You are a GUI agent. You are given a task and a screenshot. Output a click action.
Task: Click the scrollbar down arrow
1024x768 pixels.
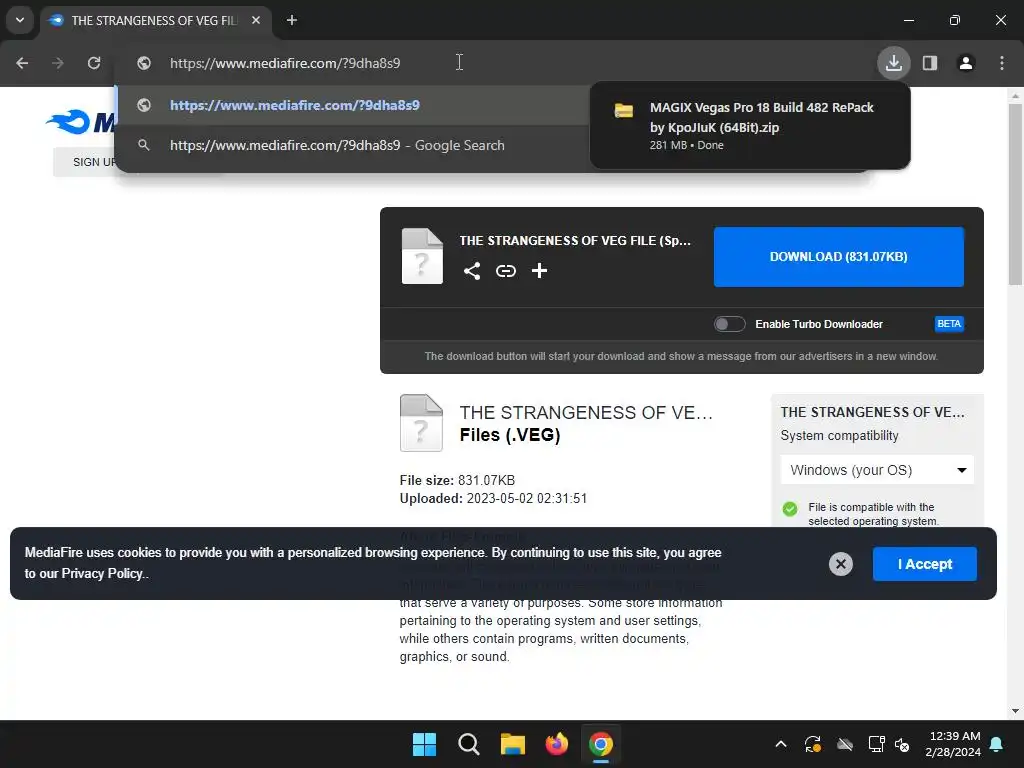tap(1015, 711)
